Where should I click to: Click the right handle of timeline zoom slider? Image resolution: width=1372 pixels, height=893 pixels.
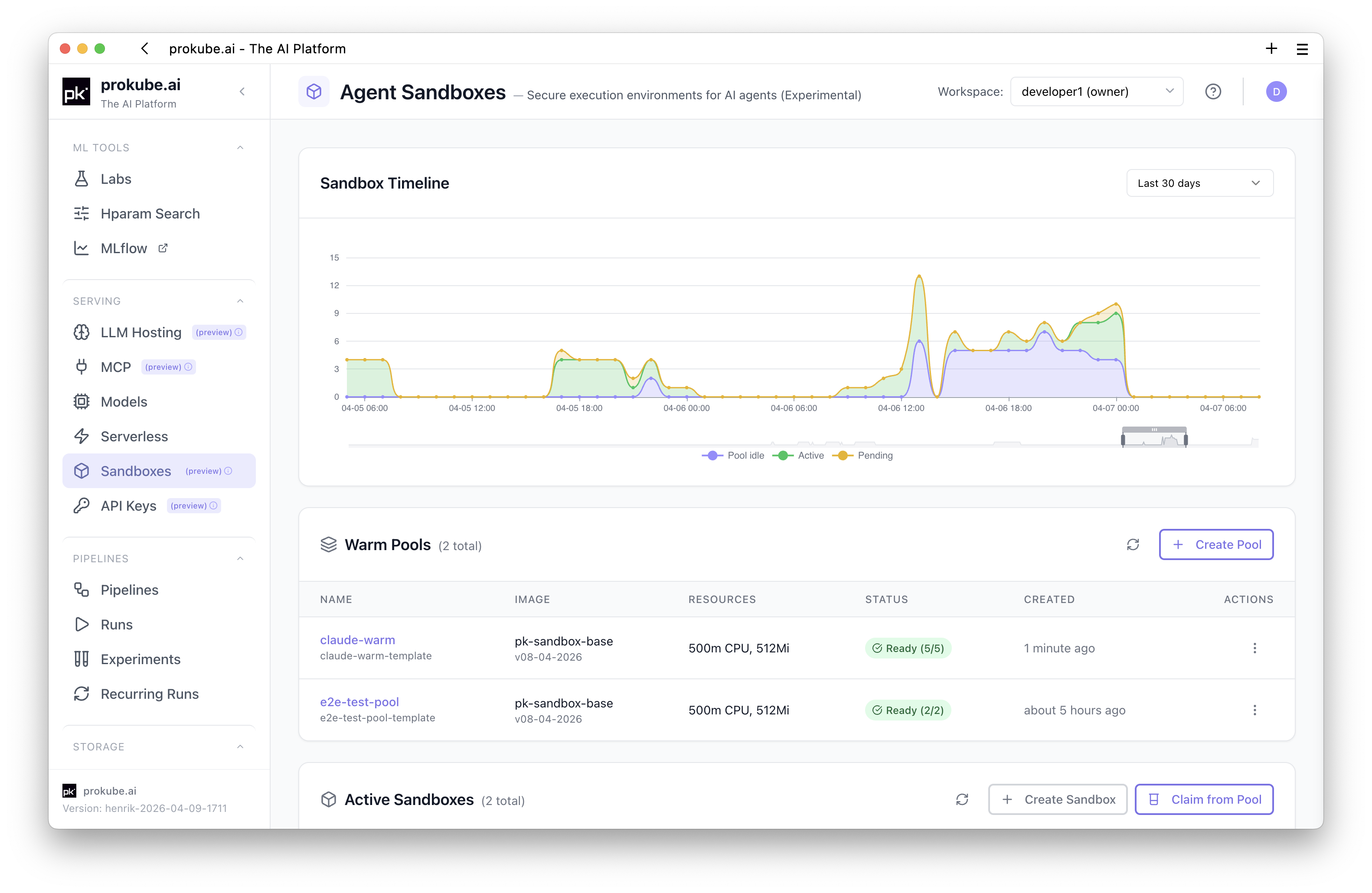pyautogui.click(x=1185, y=440)
